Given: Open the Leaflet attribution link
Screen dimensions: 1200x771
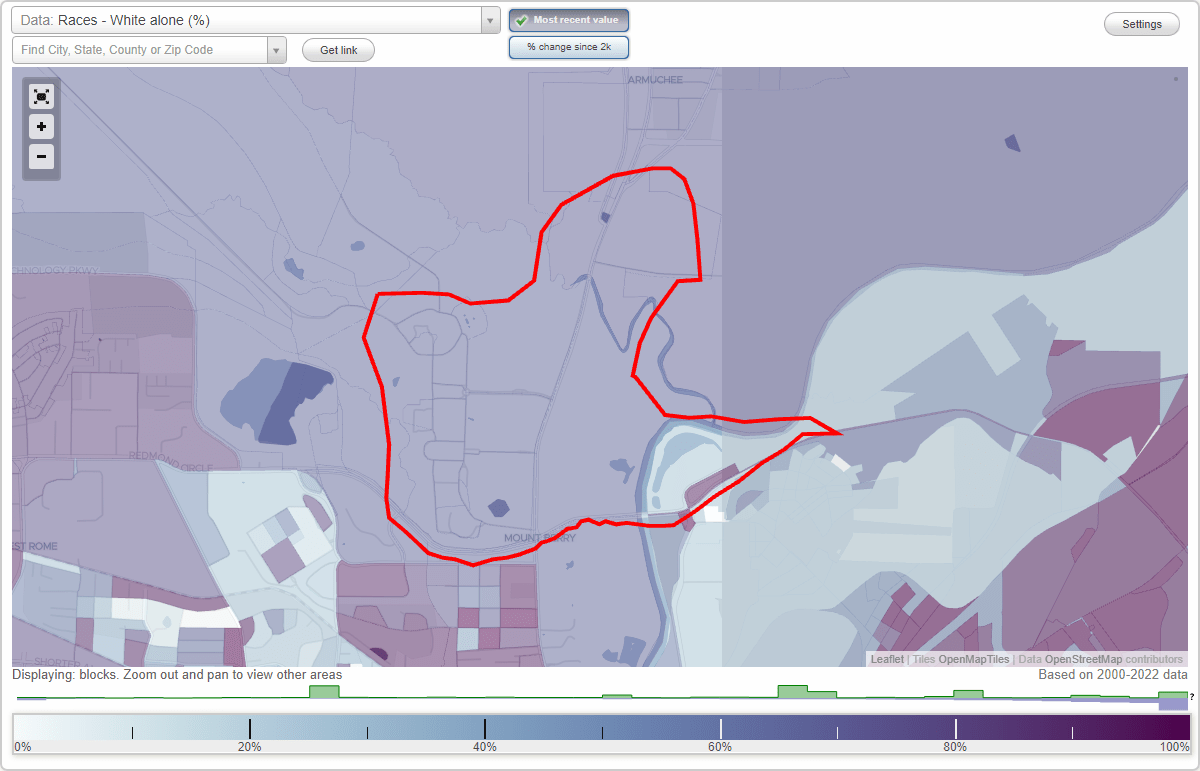Looking at the screenshot, I should pos(887,659).
